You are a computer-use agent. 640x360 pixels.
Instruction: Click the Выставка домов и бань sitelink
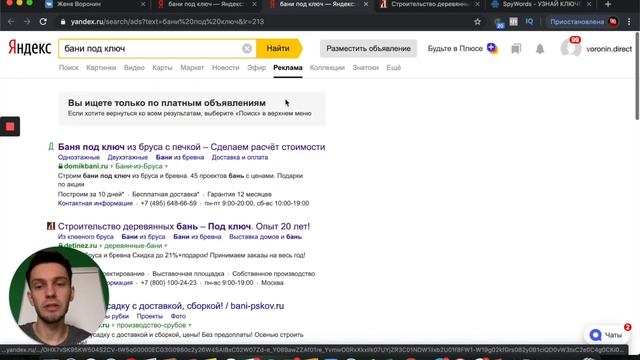[265, 237]
